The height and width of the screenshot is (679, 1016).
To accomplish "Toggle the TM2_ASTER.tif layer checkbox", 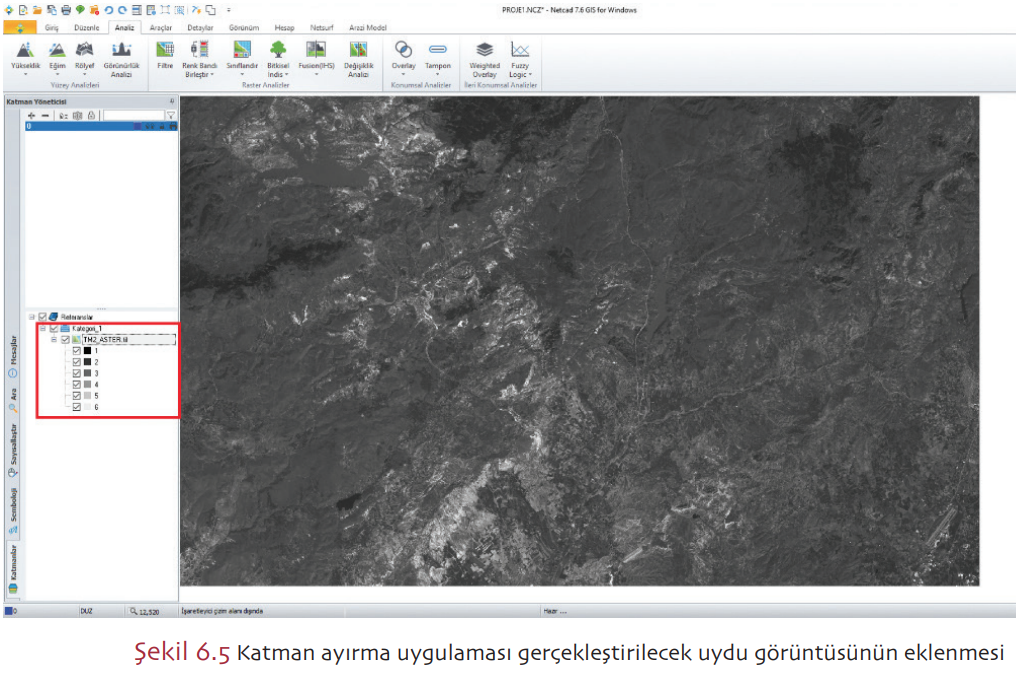I will [65, 340].
